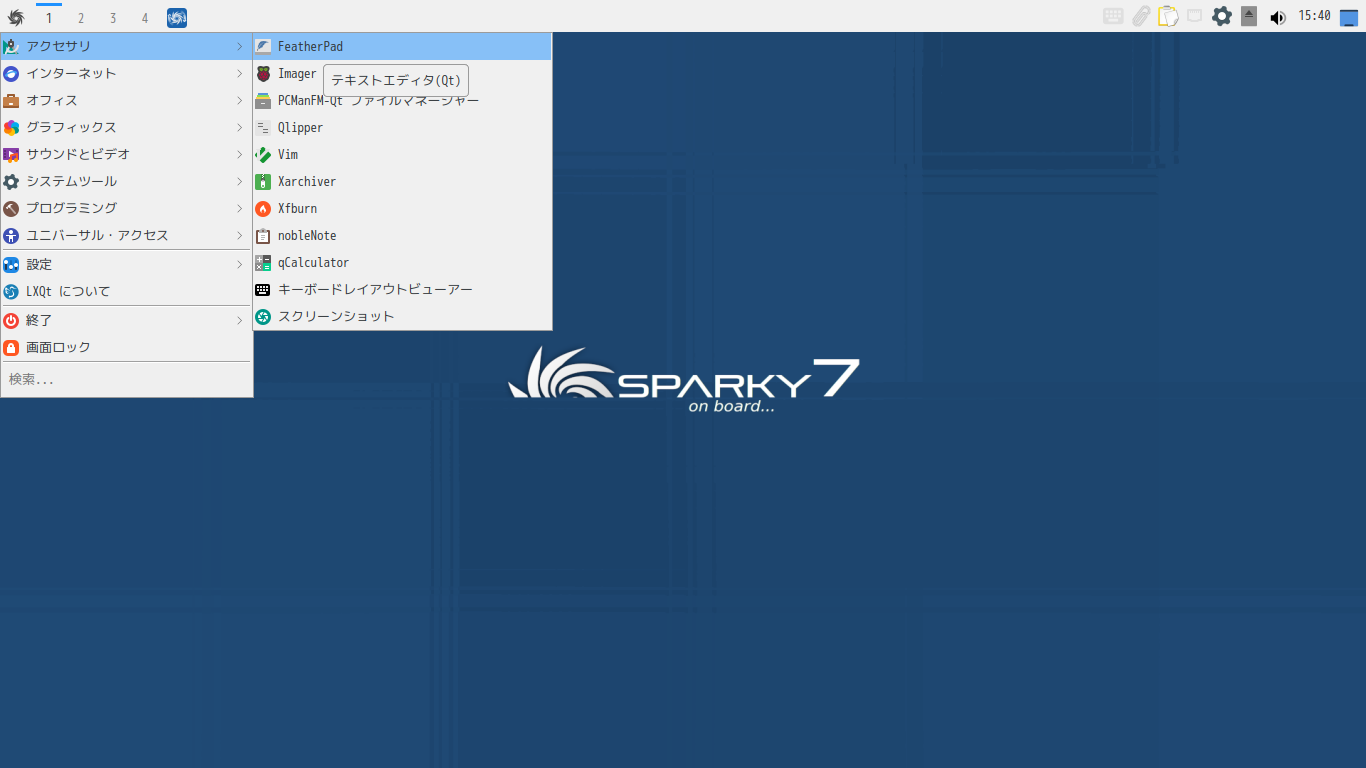The width and height of the screenshot is (1366, 768).
Task: Open PCManFM-Qt file manager icon
Action: click(x=263, y=101)
